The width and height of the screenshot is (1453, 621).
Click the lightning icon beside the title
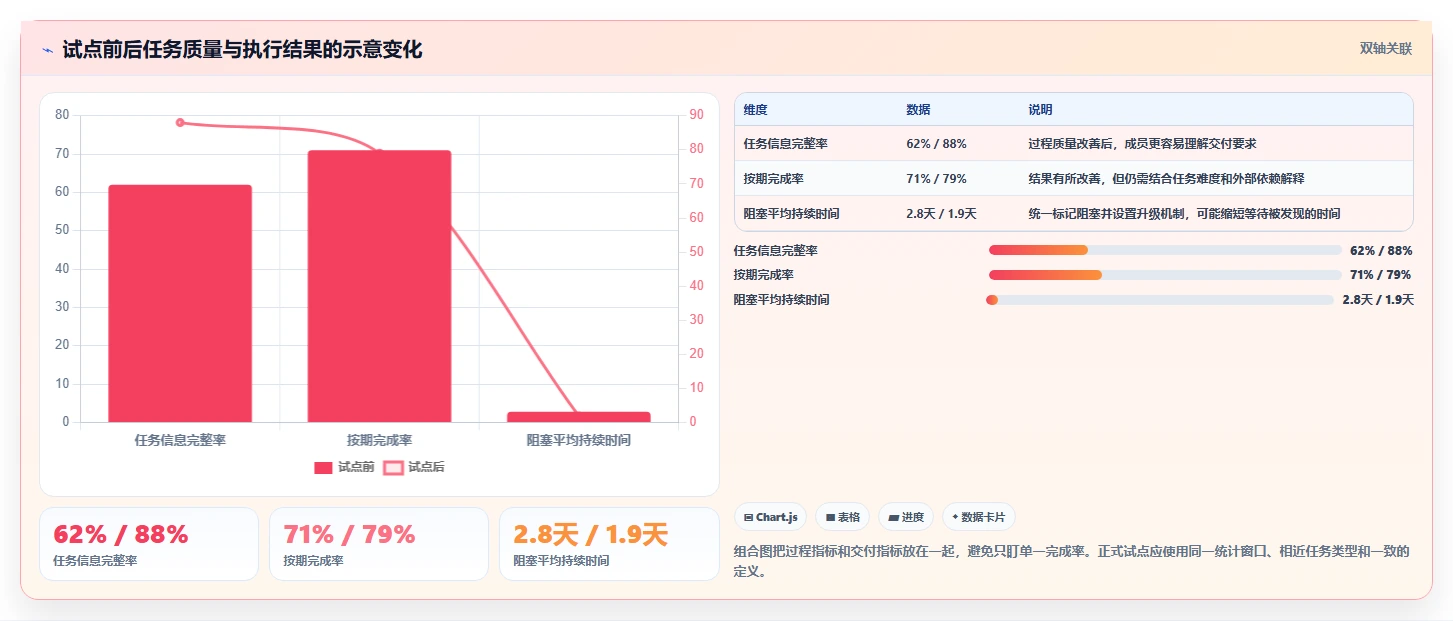47,50
